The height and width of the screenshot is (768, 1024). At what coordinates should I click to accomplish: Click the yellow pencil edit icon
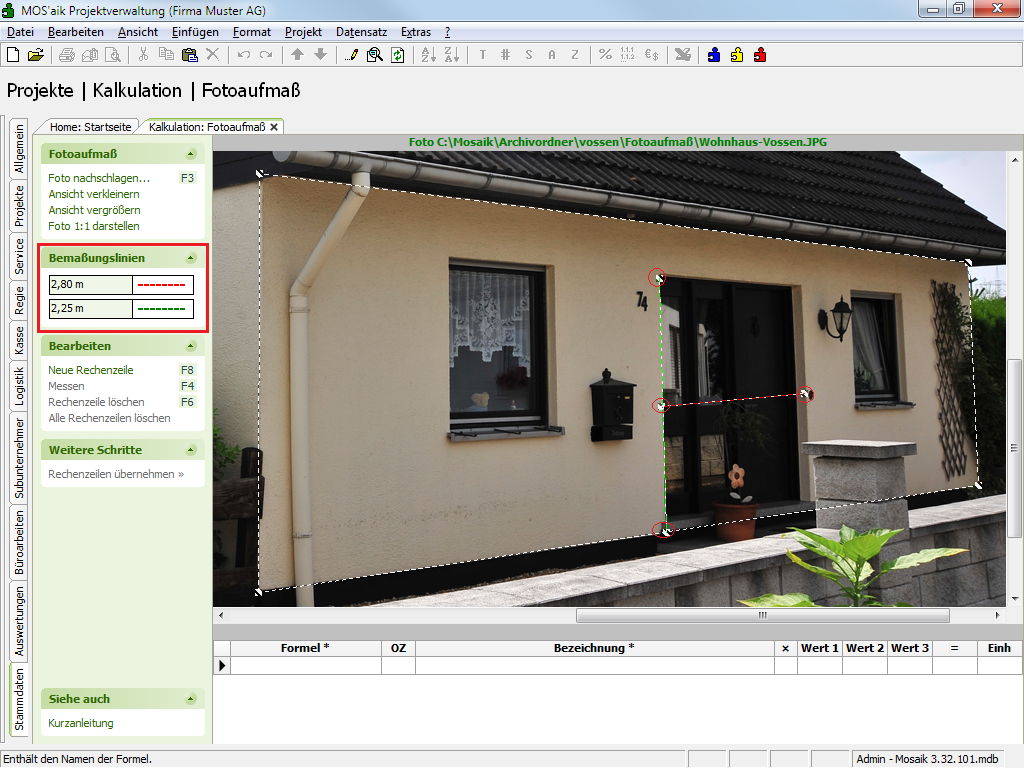(x=351, y=55)
